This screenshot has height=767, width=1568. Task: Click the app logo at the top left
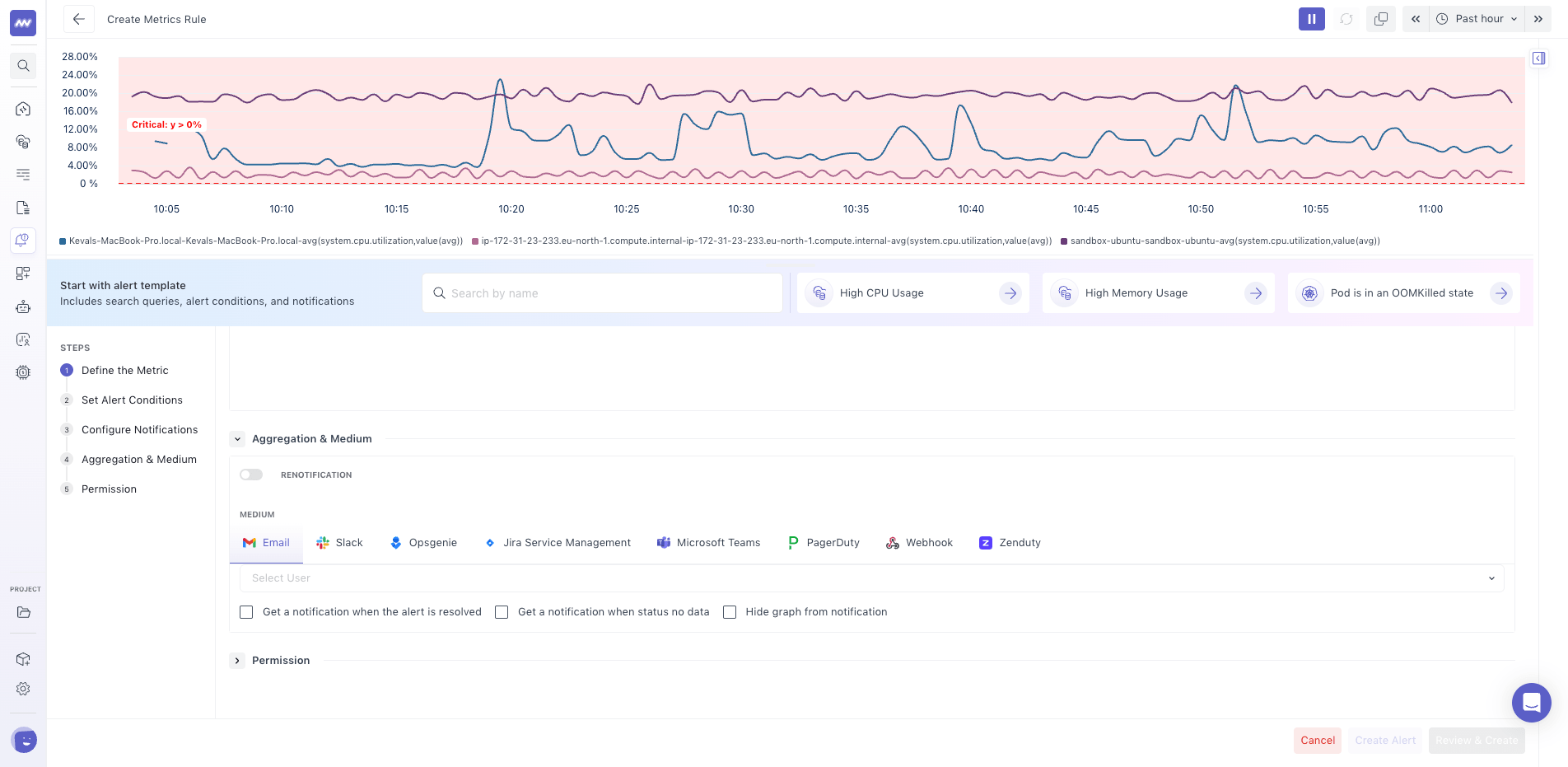pos(23,23)
